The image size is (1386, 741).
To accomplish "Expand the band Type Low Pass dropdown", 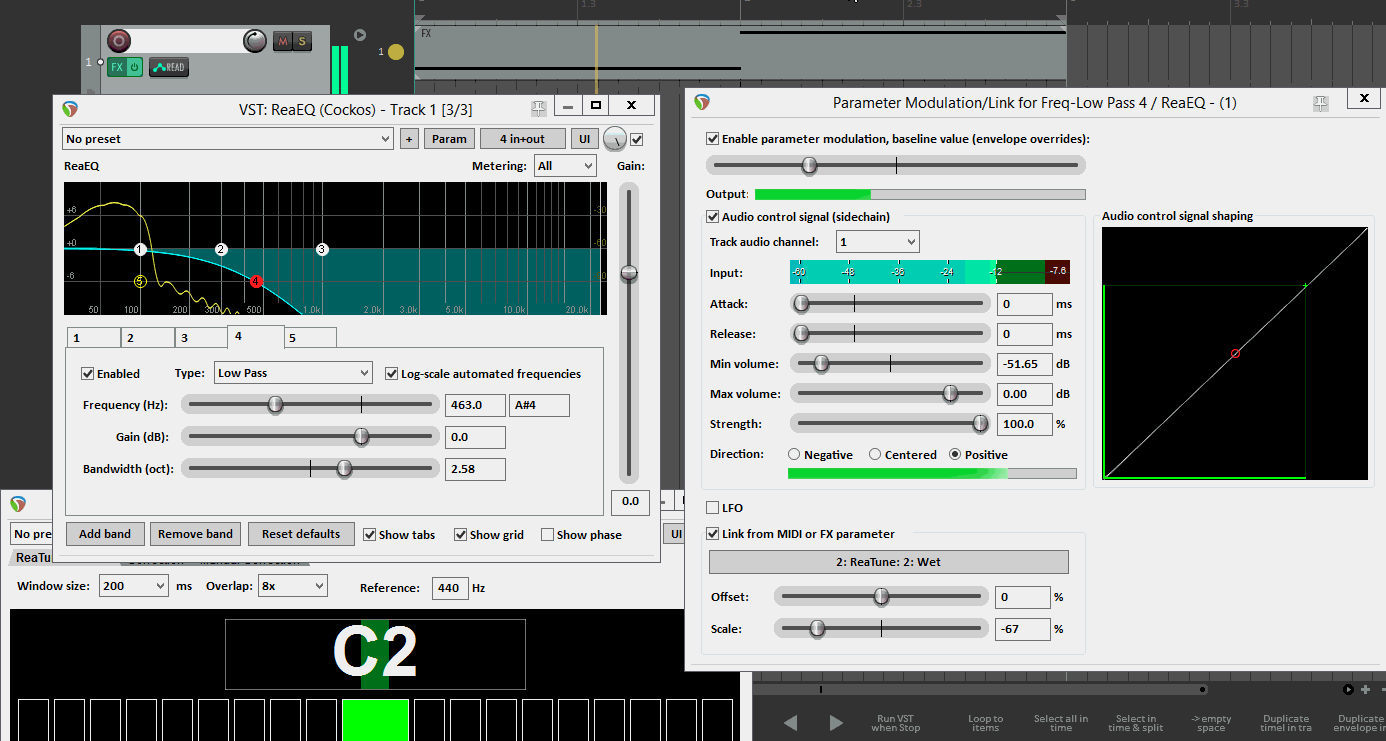I will pos(293,373).
